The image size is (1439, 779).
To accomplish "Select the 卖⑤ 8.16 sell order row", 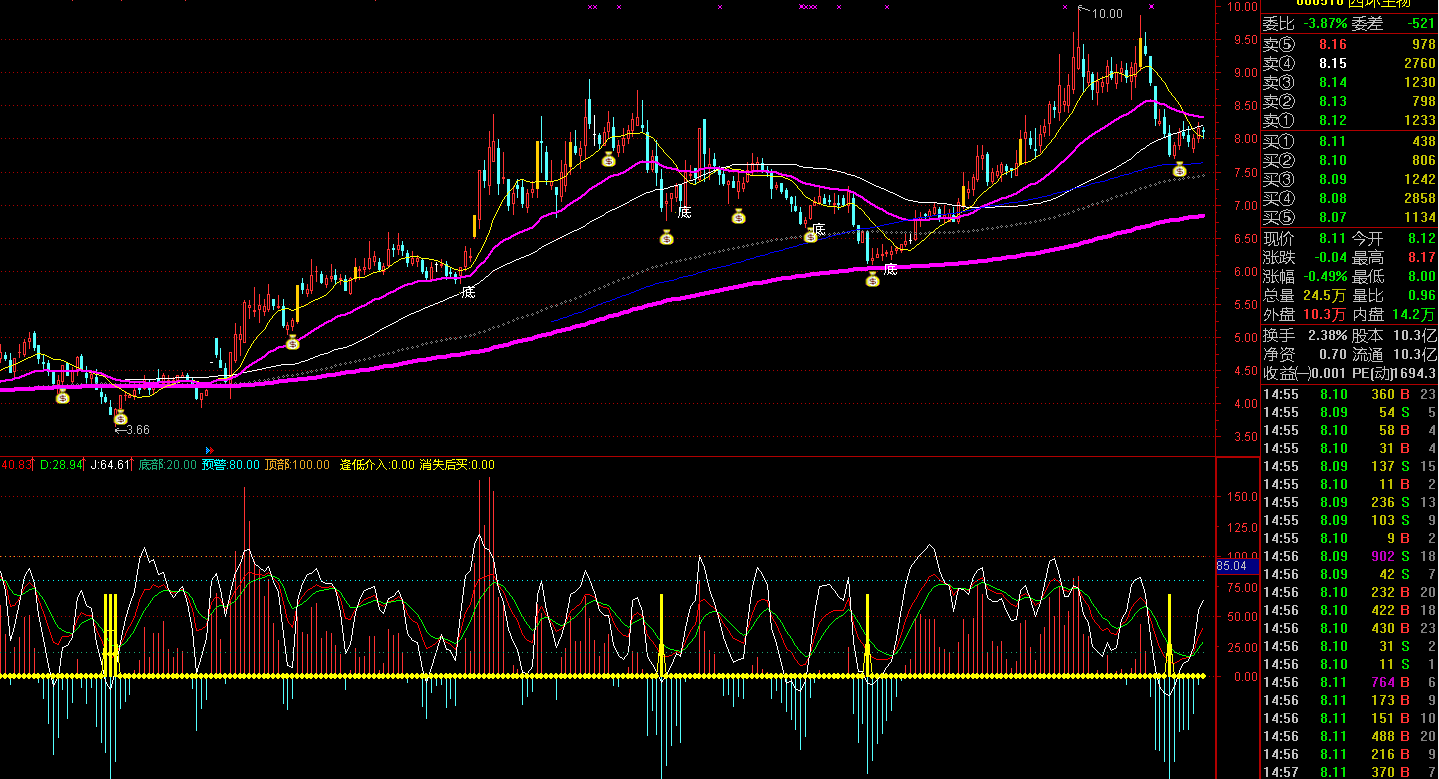I will click(1349, 44).
